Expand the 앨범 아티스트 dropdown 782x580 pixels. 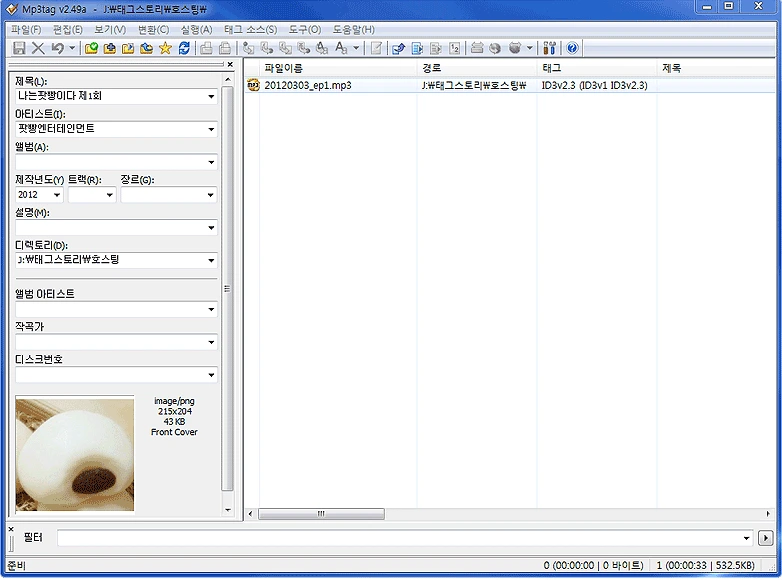211,310
